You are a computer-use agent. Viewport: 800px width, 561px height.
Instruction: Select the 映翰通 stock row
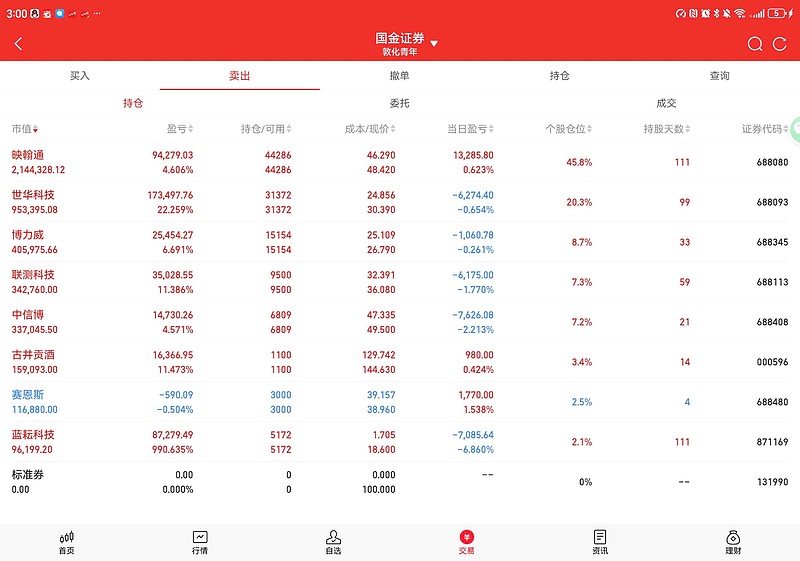coord(400,162)
